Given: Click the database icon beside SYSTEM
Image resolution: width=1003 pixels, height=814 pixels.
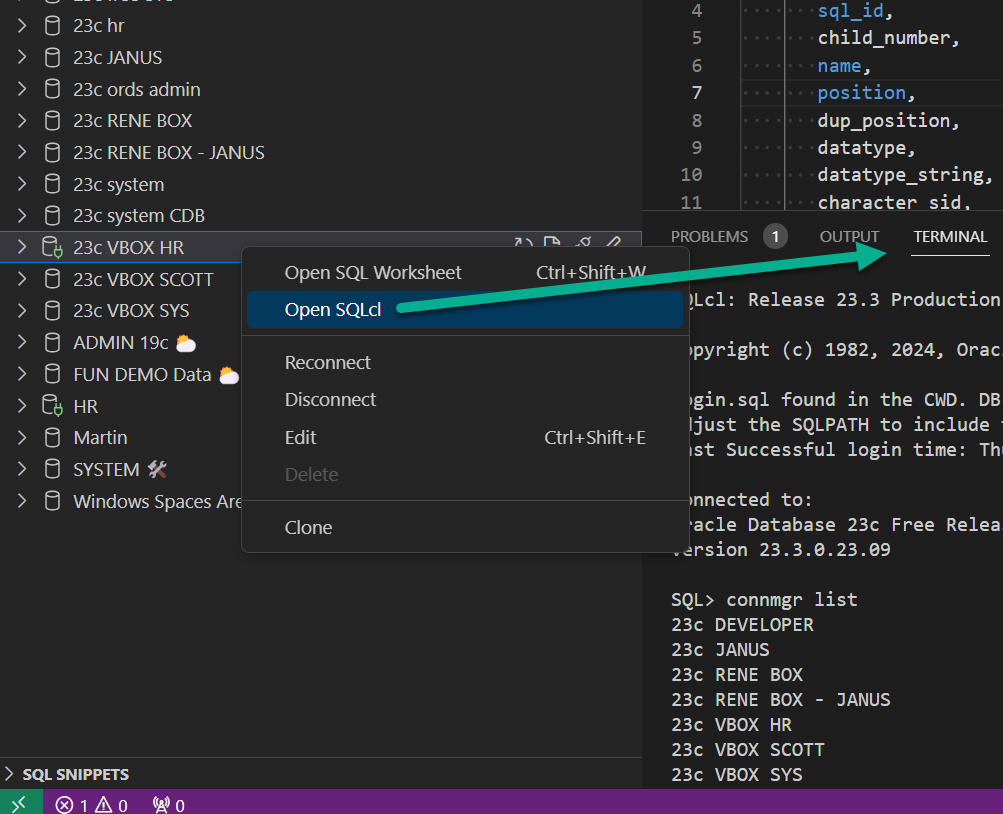Looking at the screenshot, I should pos(52,469).
